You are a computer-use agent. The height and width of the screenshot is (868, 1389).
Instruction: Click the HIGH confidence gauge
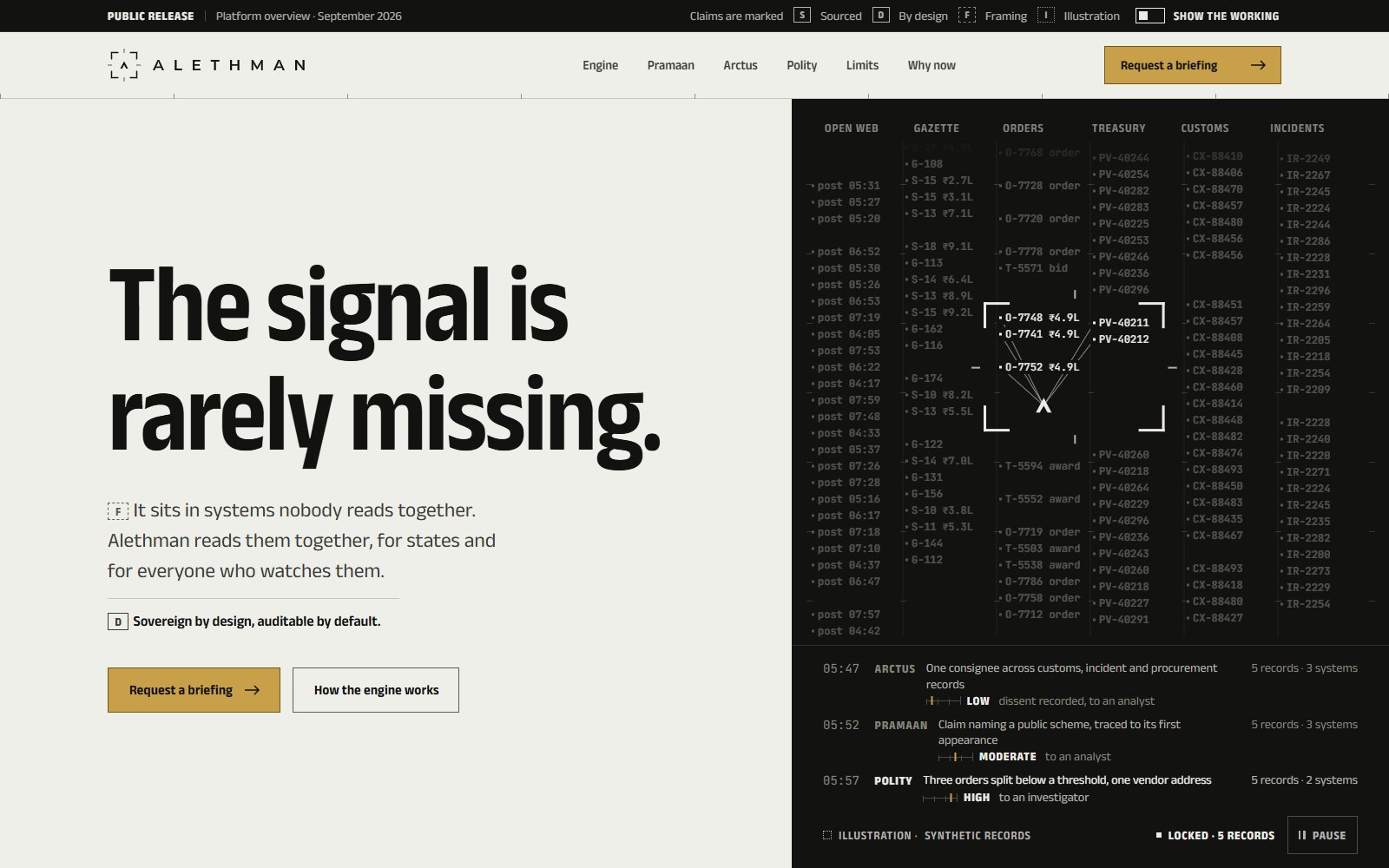940,798
